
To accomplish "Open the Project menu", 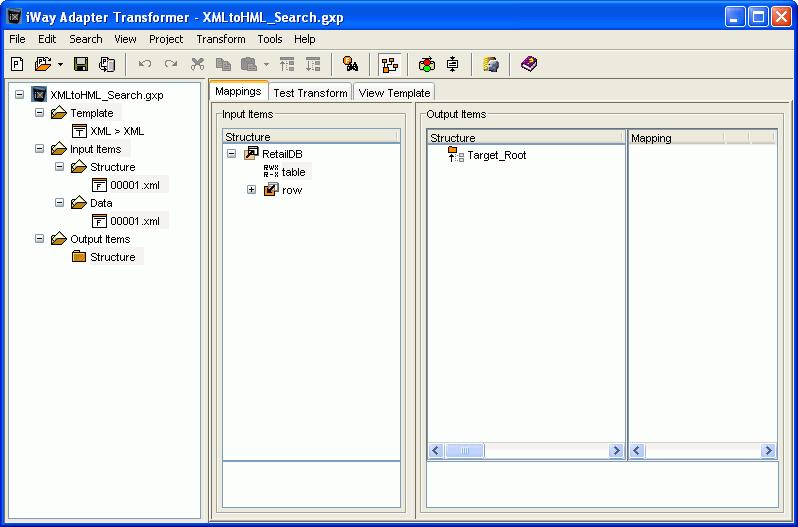I will pyautogui.click(x=166, y=39).
